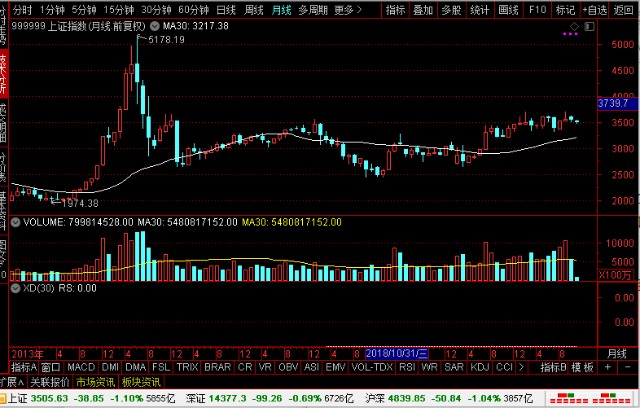Apply the RSI indicator
This screenshot has height=408, width=640.
pyautogui.click(x=407, y=368)
